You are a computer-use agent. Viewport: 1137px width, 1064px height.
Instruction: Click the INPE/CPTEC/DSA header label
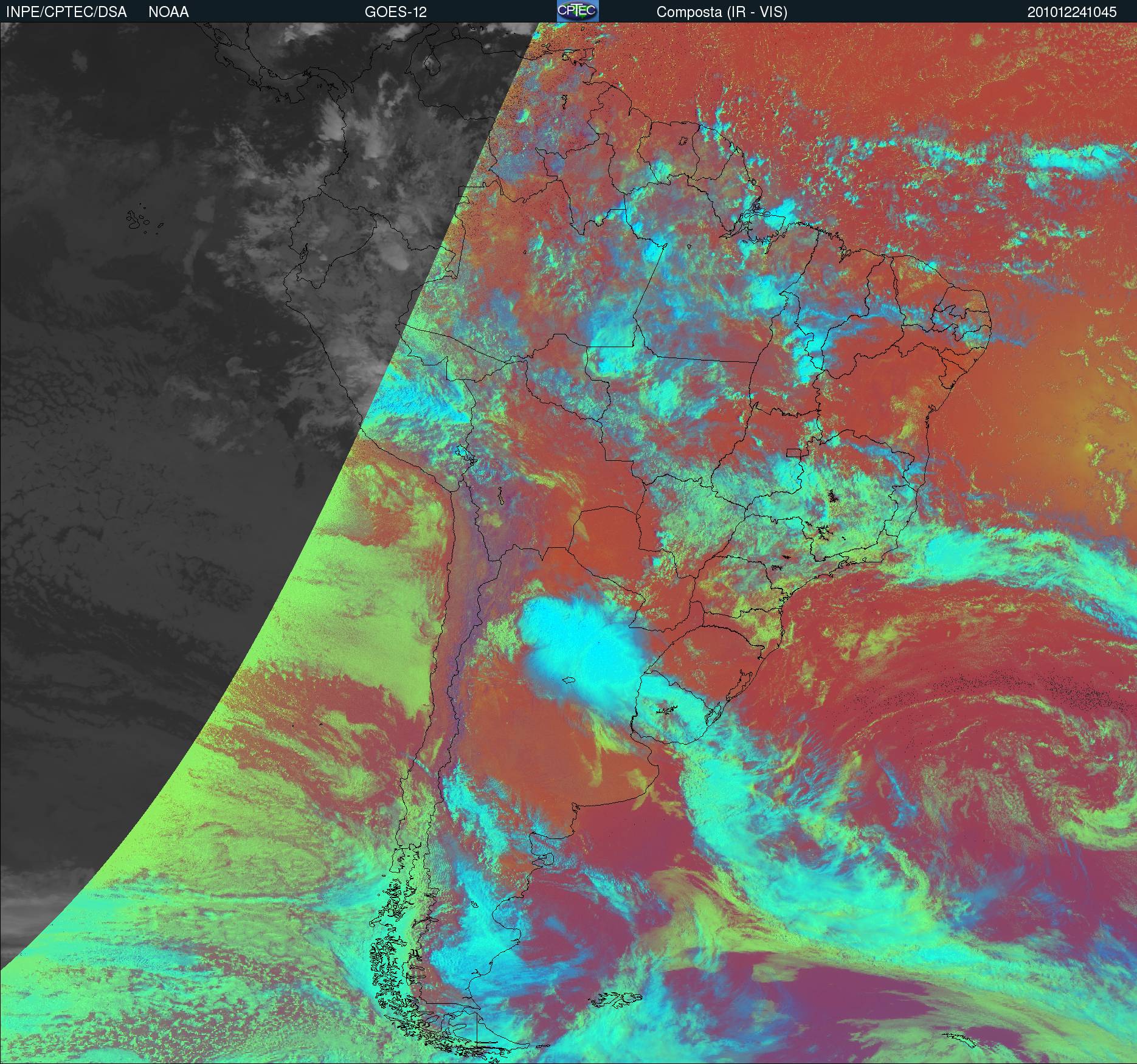click(66, 12)
